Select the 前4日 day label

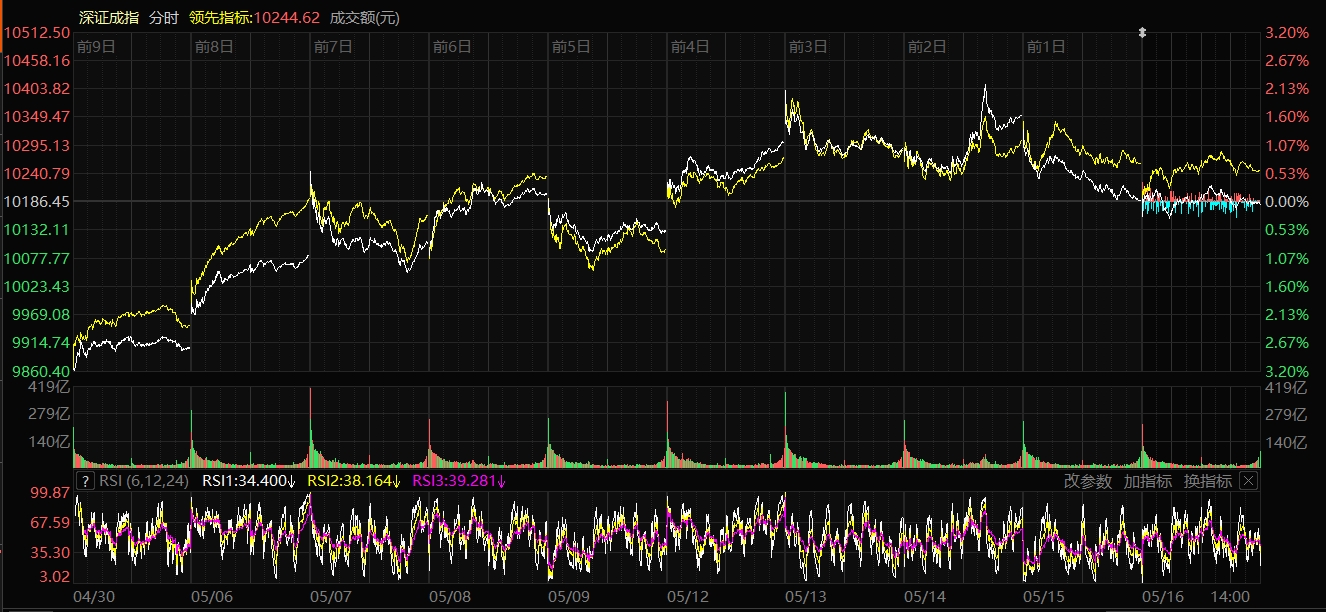pos(691,46)
